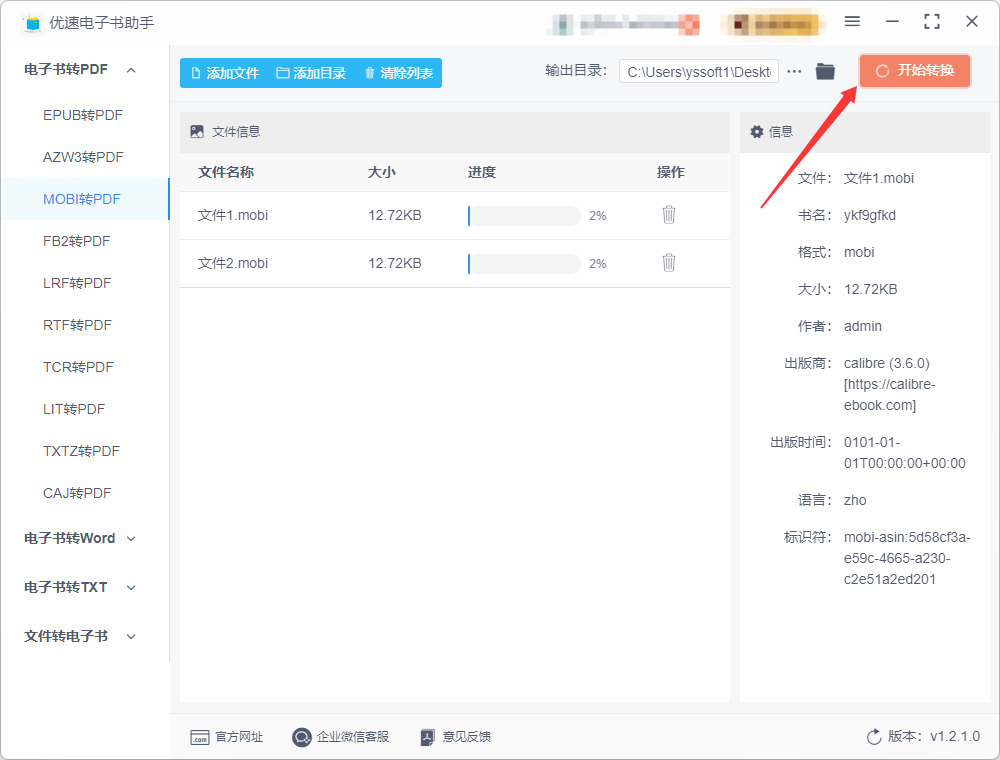Click the 企业微信客服 chat icon
The height and width of the screenshot is (760, 1000).
(x=301, y=737)
